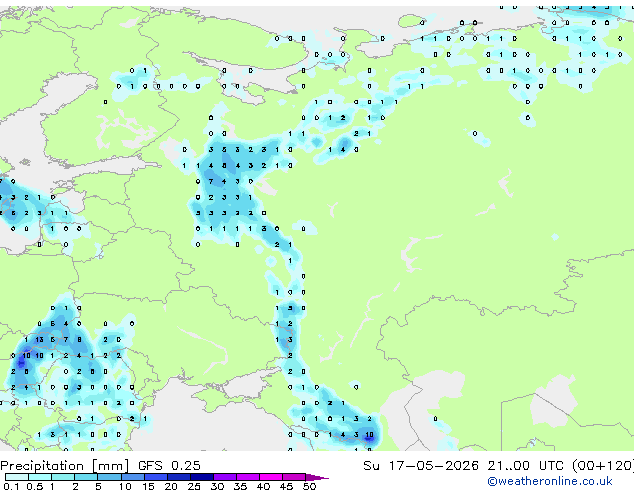Click the legend scale label '25'
The image size is (634, 490).
click(194, 486)
